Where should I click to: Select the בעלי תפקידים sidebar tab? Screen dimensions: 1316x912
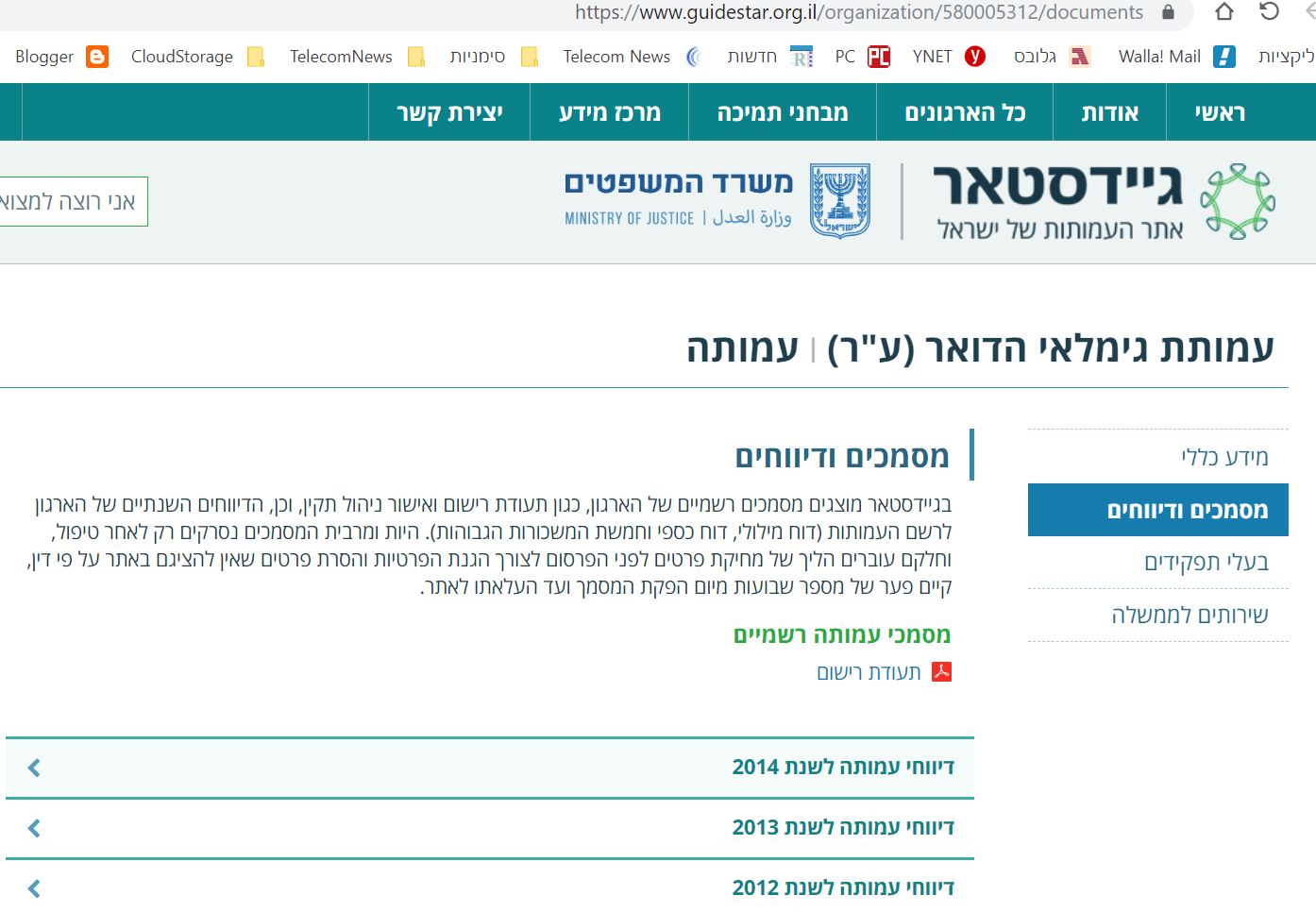coord(1158,563)
